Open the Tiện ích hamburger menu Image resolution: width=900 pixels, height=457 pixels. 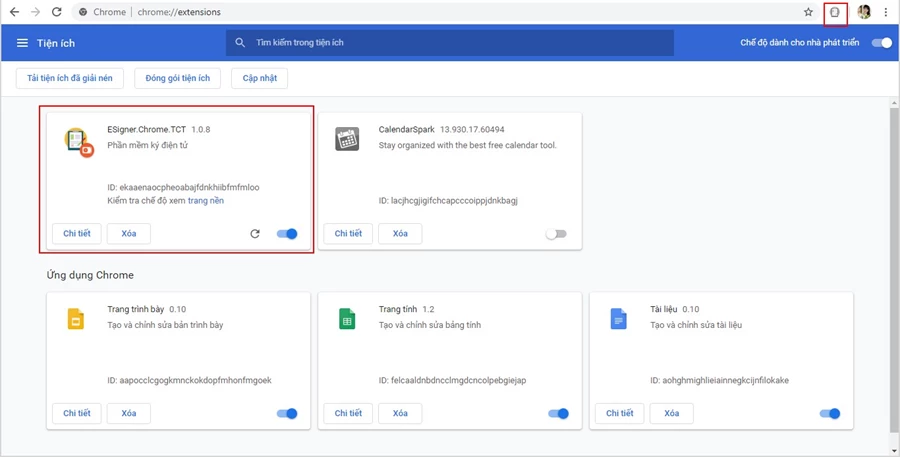(22, 43)
